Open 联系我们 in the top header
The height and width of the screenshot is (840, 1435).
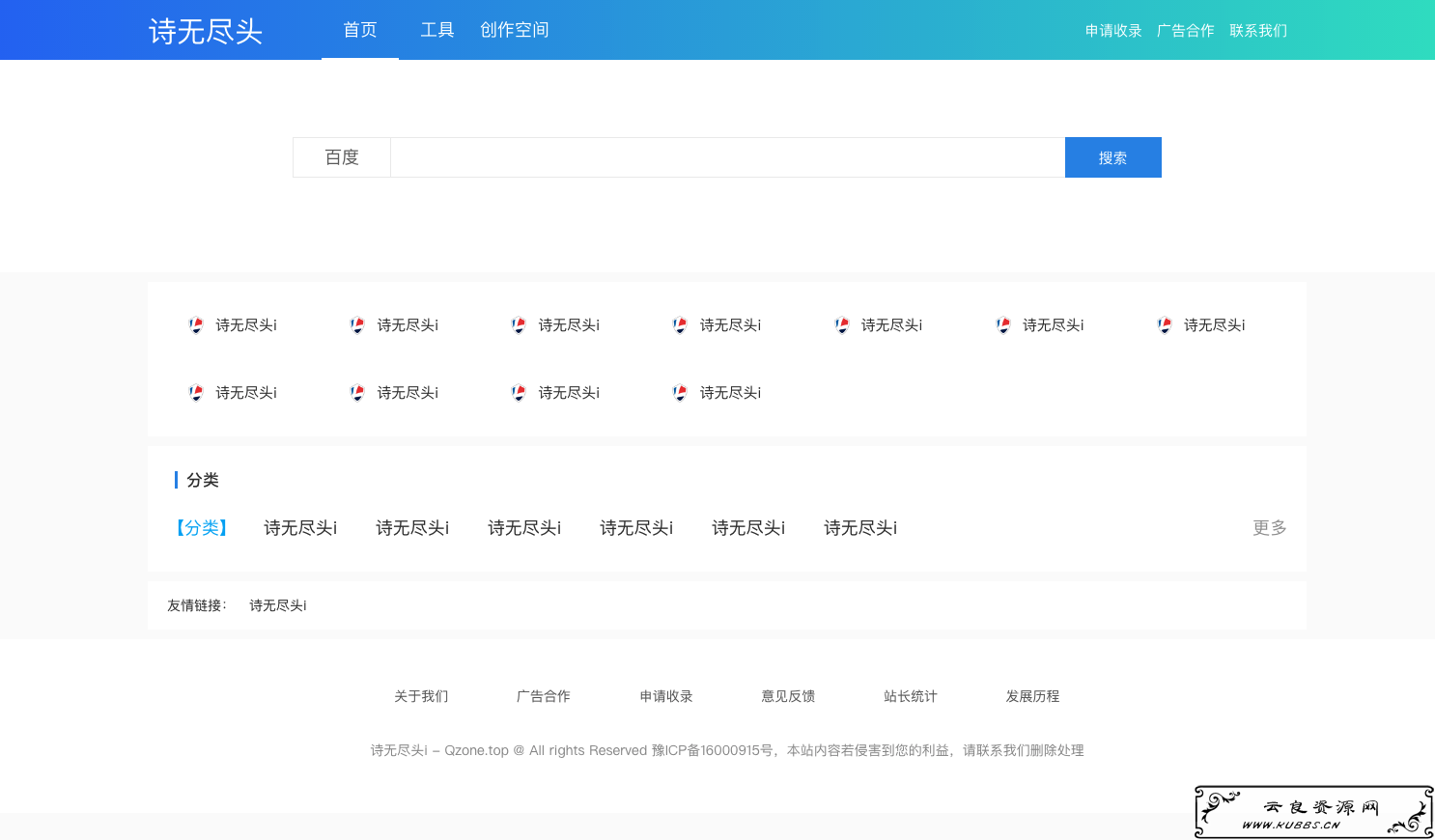click(1258, 31)
